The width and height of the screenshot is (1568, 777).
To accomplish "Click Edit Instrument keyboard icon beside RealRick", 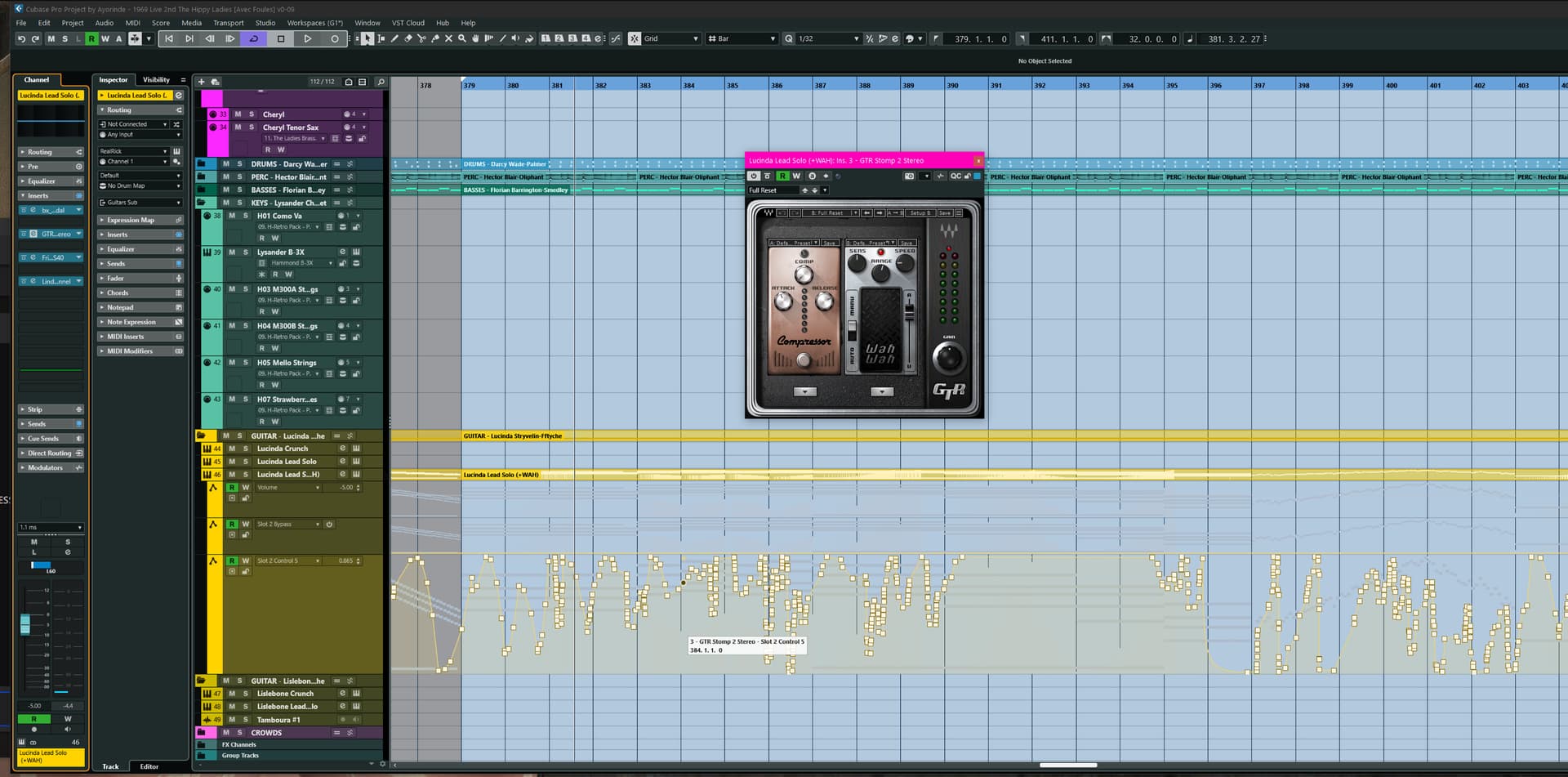I will pyautogui.click(x=176, y=151).
